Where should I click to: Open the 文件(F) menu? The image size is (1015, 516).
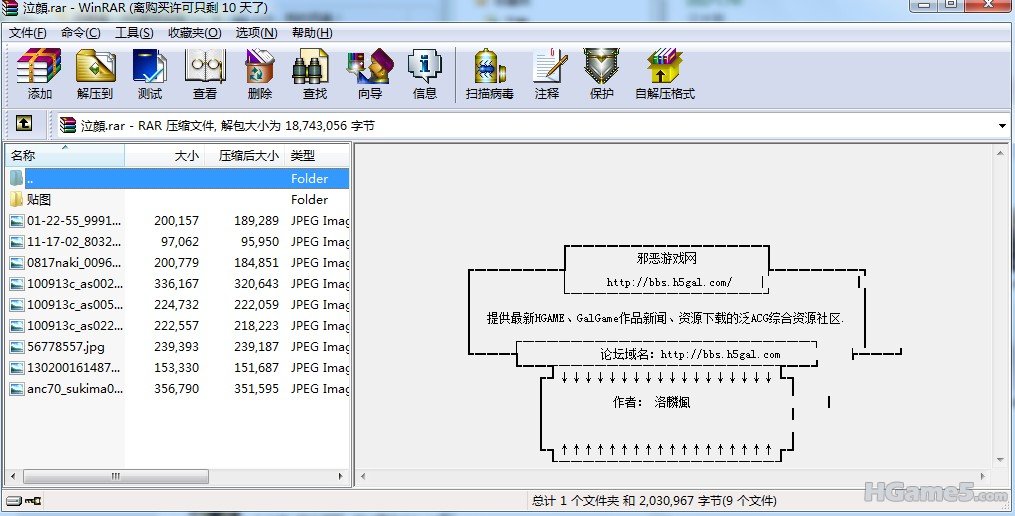tap(28, 33)
